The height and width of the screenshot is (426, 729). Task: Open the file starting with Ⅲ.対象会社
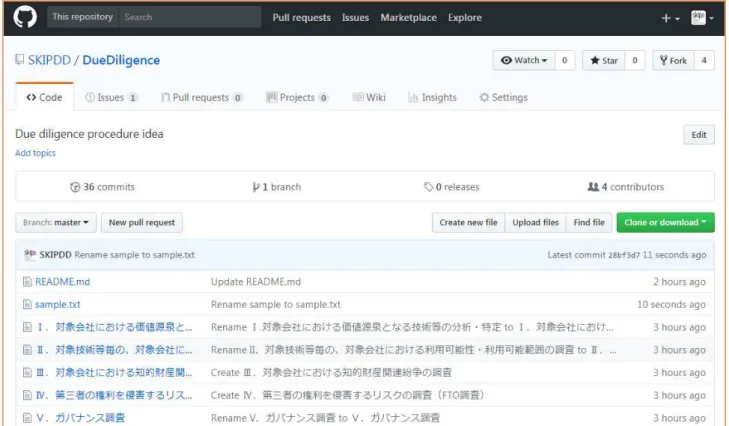pyautogui.click(x=114, y=373)
